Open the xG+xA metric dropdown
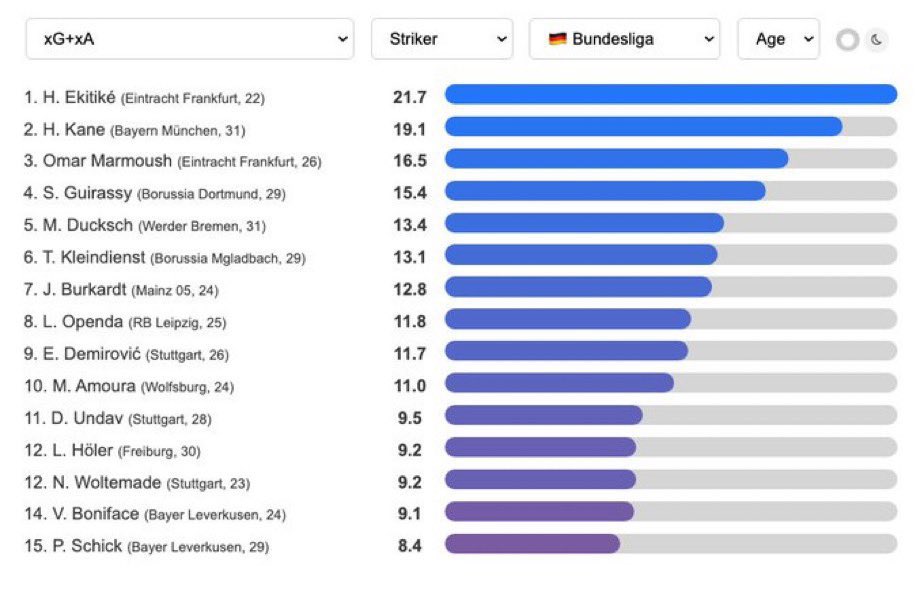This screenshot has width=923, height=599. pos(190,39)
